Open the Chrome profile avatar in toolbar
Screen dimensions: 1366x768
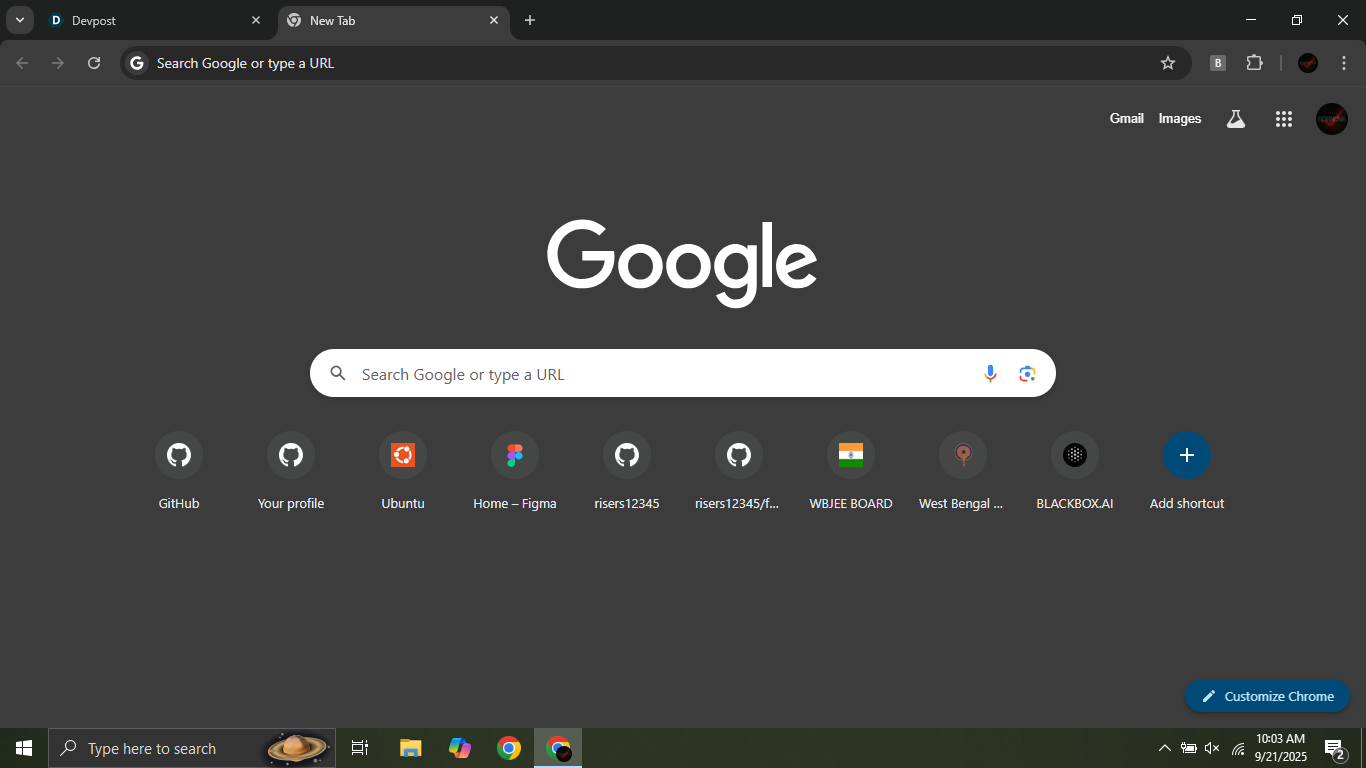click(x=1308, y=63)
